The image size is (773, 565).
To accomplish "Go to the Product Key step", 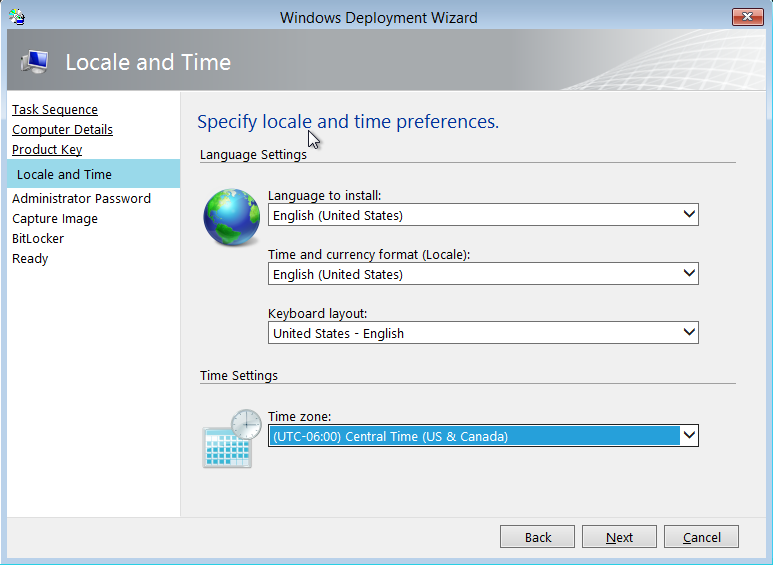I will (x=47, y=149).
